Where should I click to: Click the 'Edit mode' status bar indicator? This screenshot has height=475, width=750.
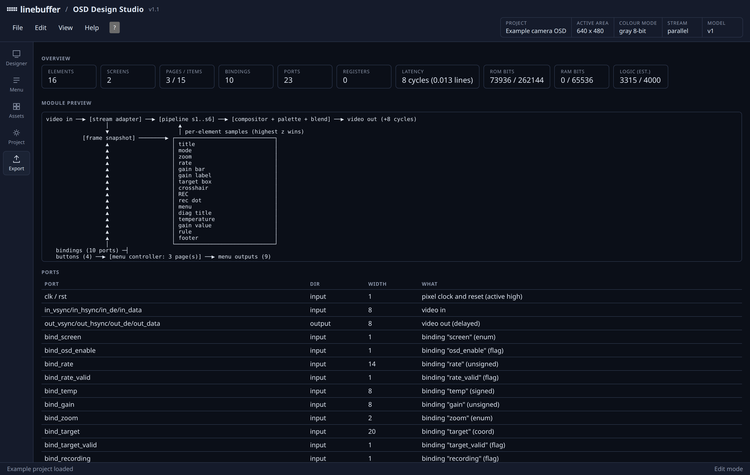point(728,469)
